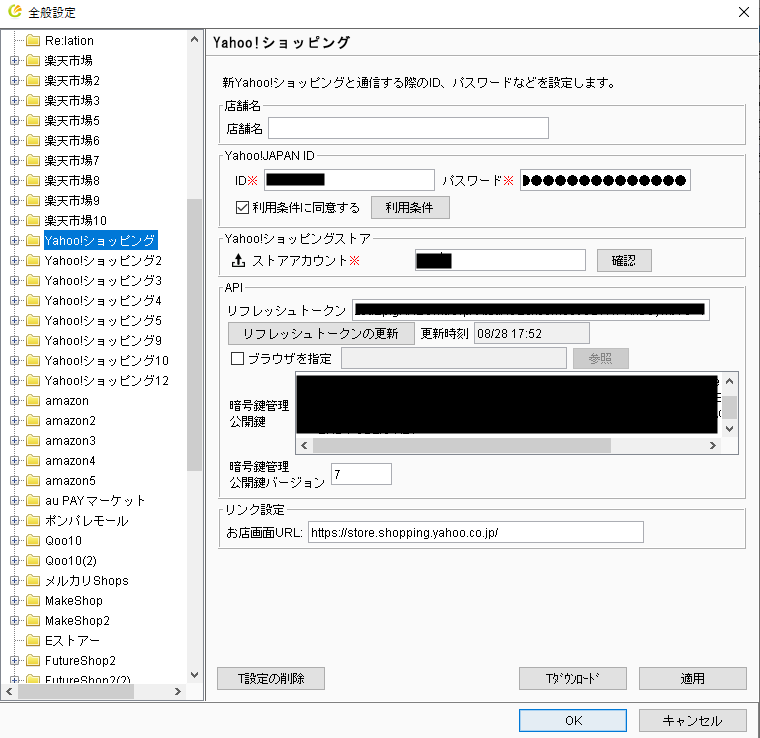The image size is (760, 738).
Task: Expand the 楽天市場7 tree node
Action: pos(15,160)
